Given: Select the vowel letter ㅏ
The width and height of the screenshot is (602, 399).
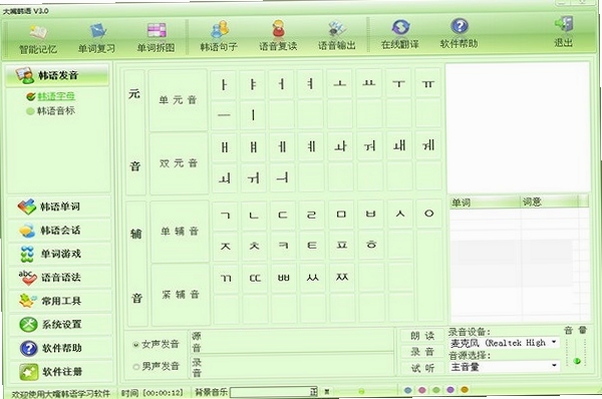Looking at the screenshot, I should (x=224, y=84).
